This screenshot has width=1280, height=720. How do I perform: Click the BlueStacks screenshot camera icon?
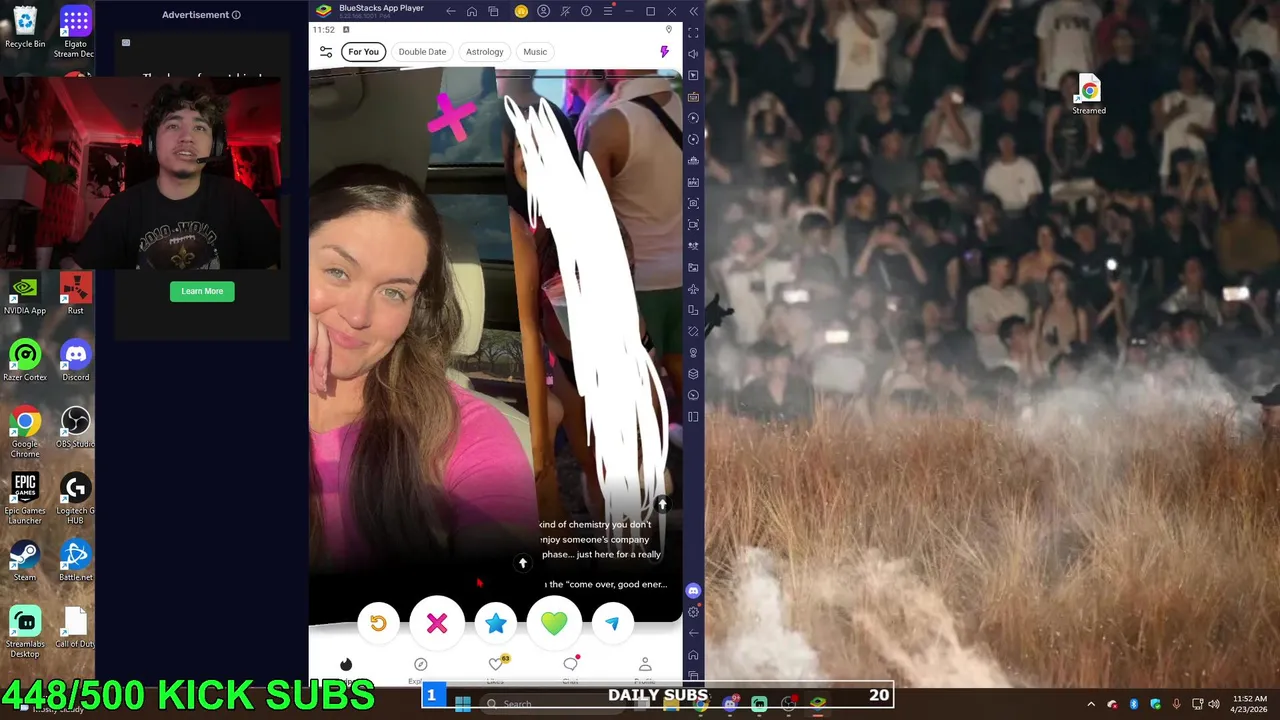pos(693,203)
